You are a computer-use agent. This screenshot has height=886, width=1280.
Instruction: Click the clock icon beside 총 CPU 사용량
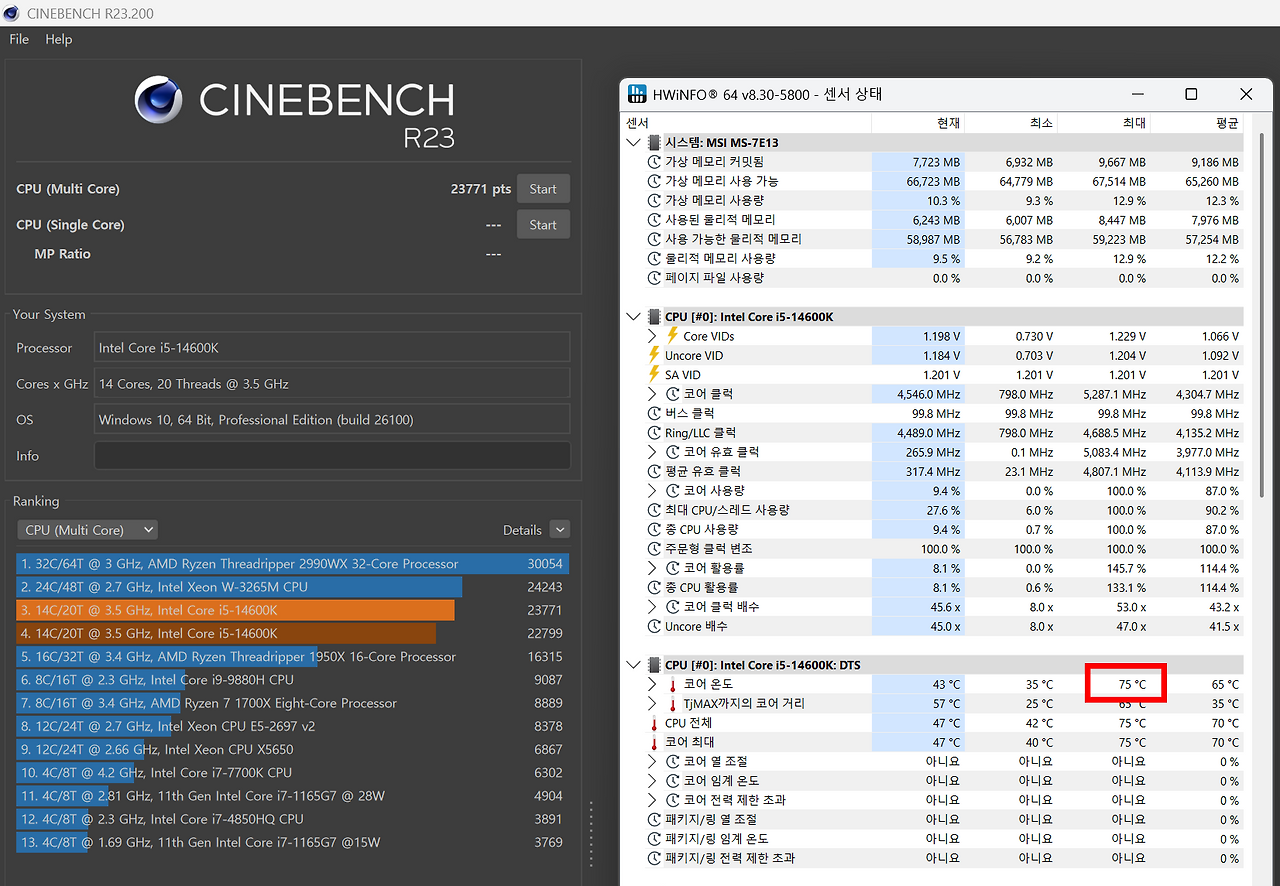coord(654,529)
